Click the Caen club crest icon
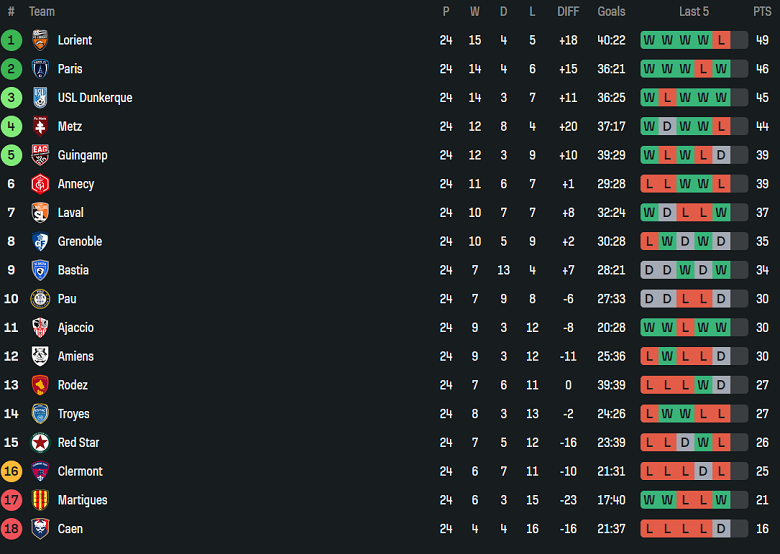The image size is (780, 554). coord(40,529)
